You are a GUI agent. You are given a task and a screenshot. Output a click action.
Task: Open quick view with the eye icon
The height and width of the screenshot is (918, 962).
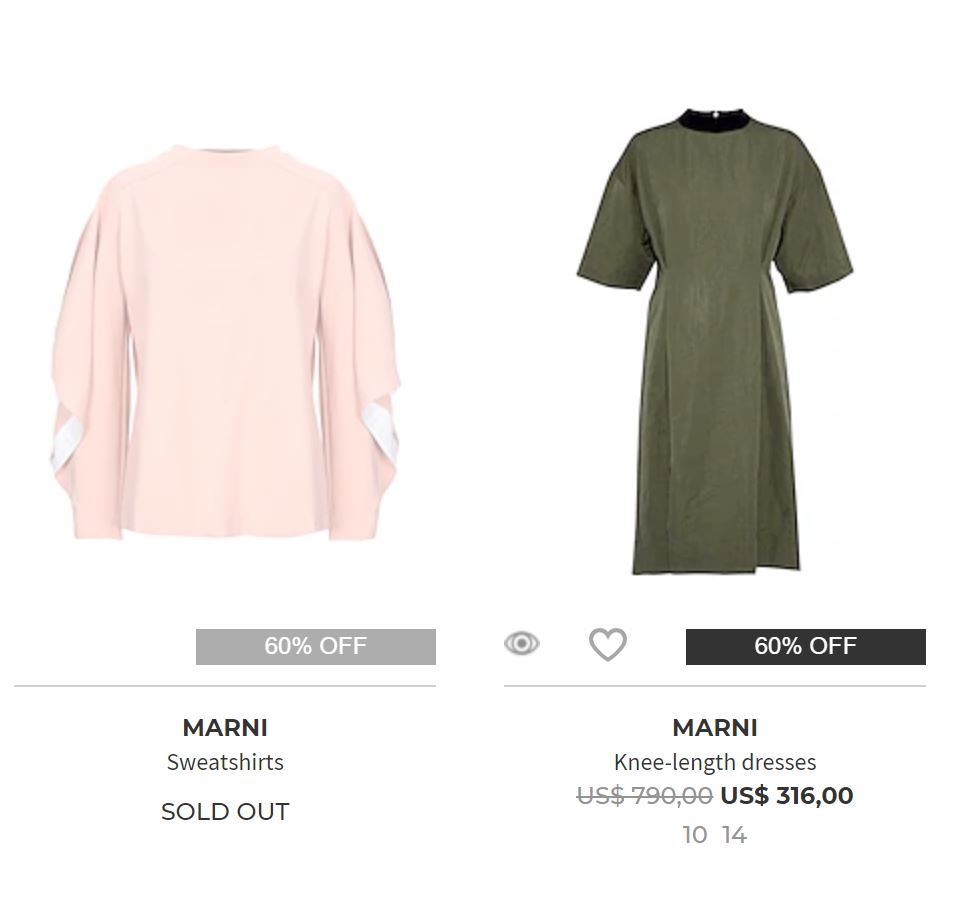[x=521, y=643]
